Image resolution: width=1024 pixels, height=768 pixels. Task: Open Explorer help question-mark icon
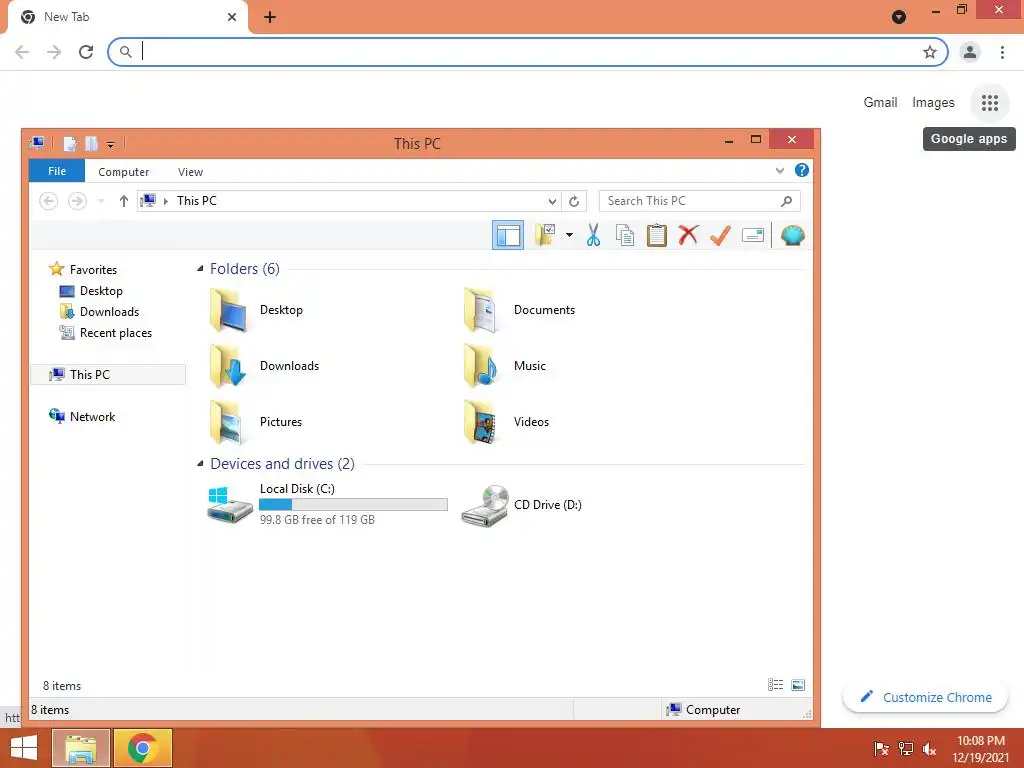coord(801,170)
